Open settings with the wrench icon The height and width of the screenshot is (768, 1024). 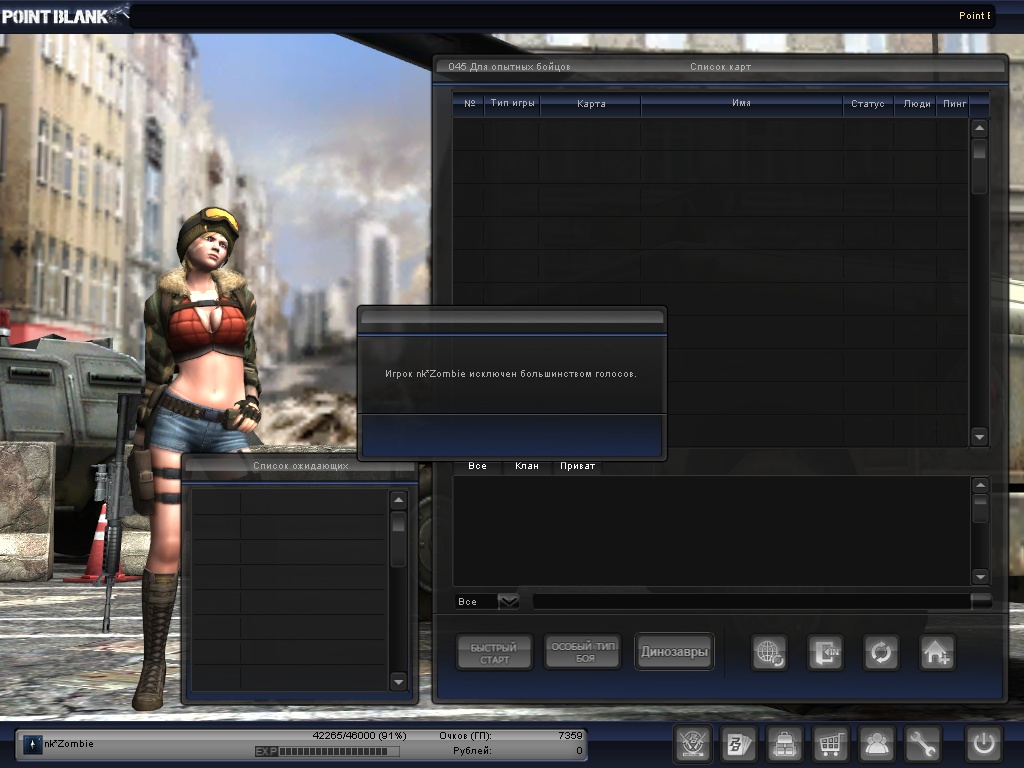coord(923,744)
